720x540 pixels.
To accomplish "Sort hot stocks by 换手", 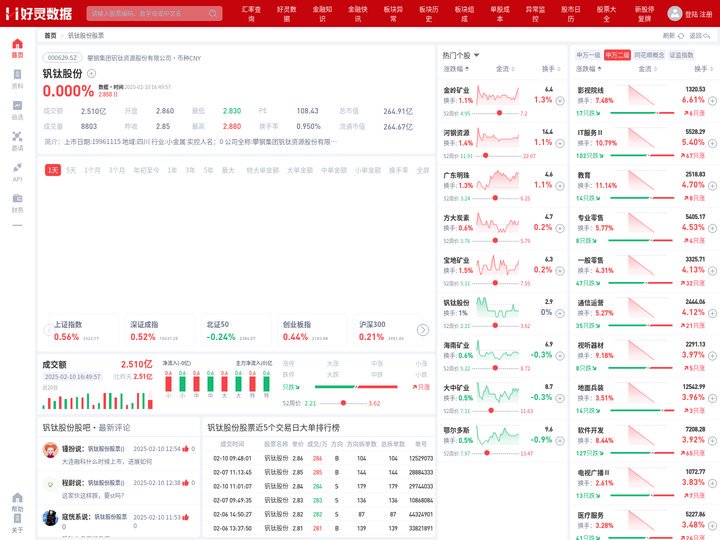I will pyautogui.click(x=551, y=69).
